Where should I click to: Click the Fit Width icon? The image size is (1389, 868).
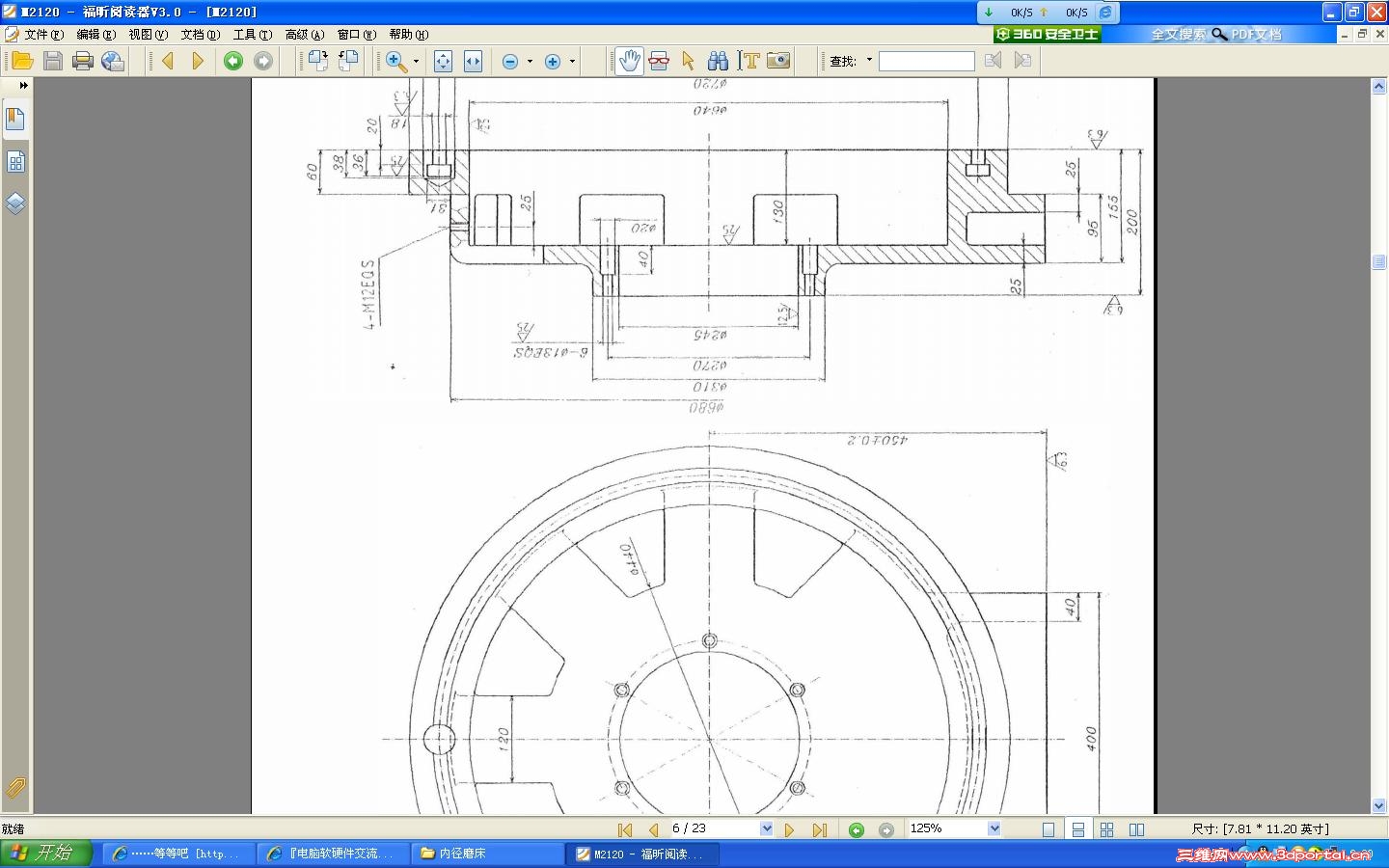click(x=473, y=61)
